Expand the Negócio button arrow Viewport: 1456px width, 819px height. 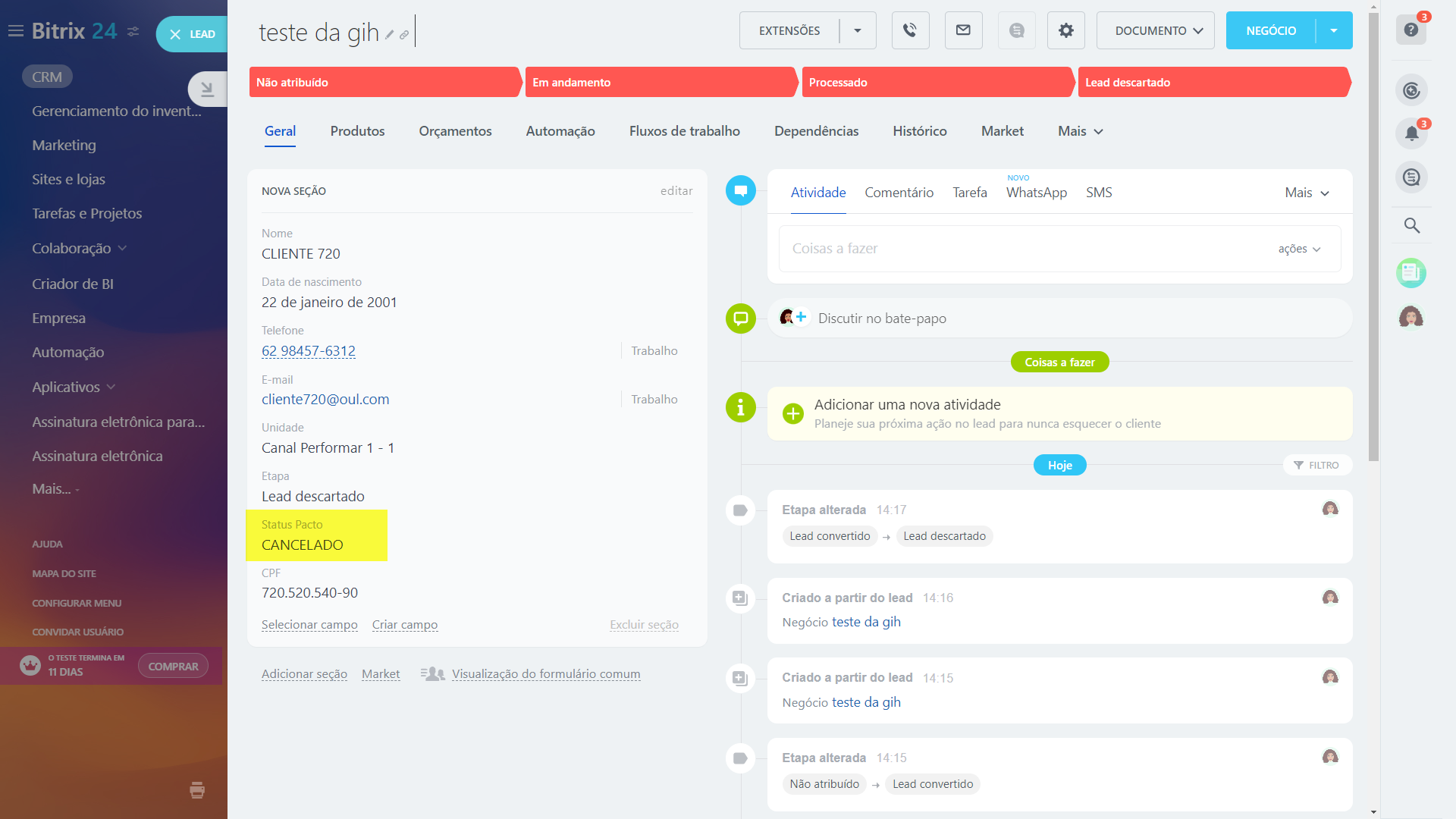pos(1334,31)
